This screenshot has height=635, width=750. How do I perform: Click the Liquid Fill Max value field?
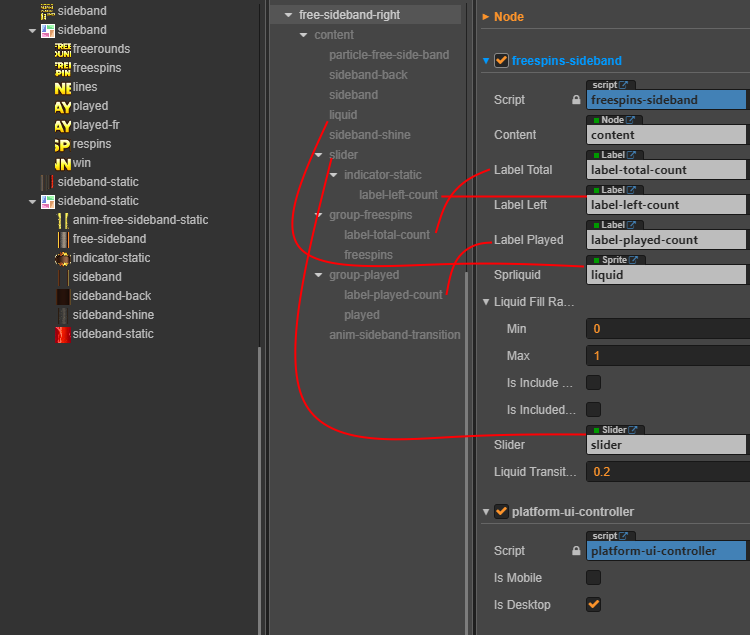(668, 356)
